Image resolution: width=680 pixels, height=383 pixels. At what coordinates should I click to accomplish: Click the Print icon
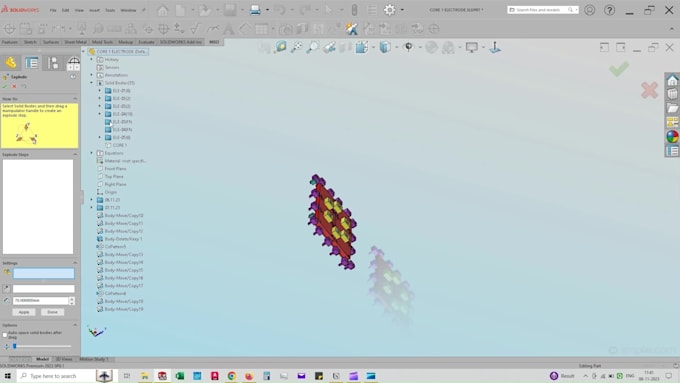[255, 10]
